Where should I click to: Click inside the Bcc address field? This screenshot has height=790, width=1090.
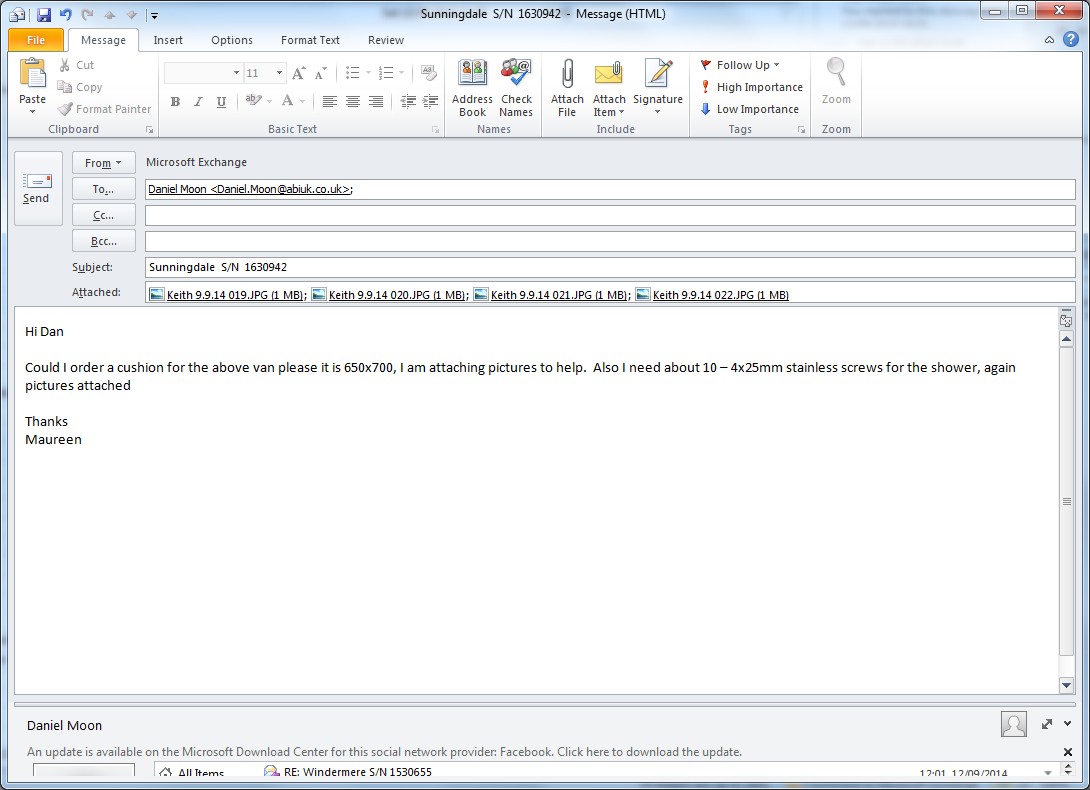610,241
